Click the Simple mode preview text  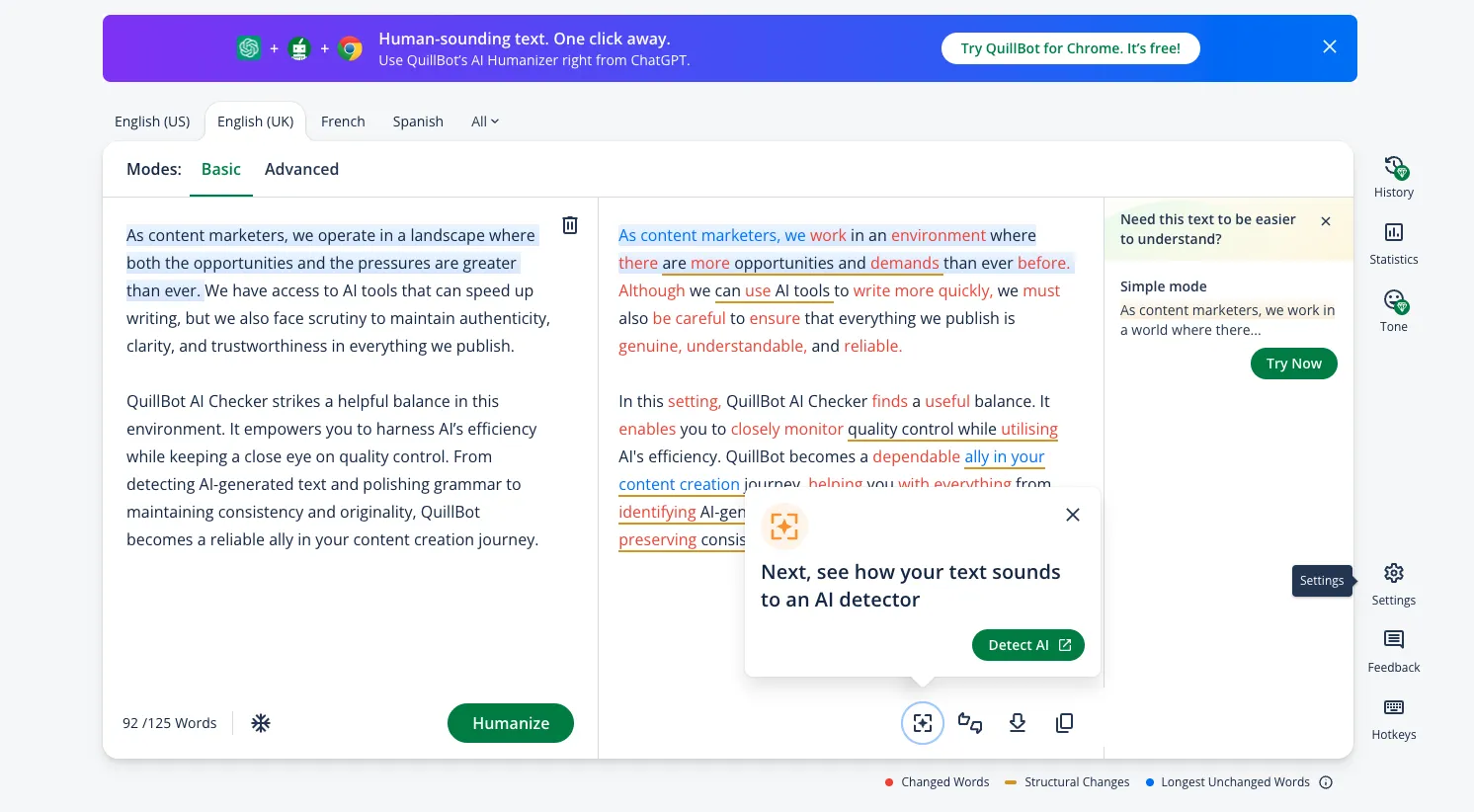coord(1227,320)
